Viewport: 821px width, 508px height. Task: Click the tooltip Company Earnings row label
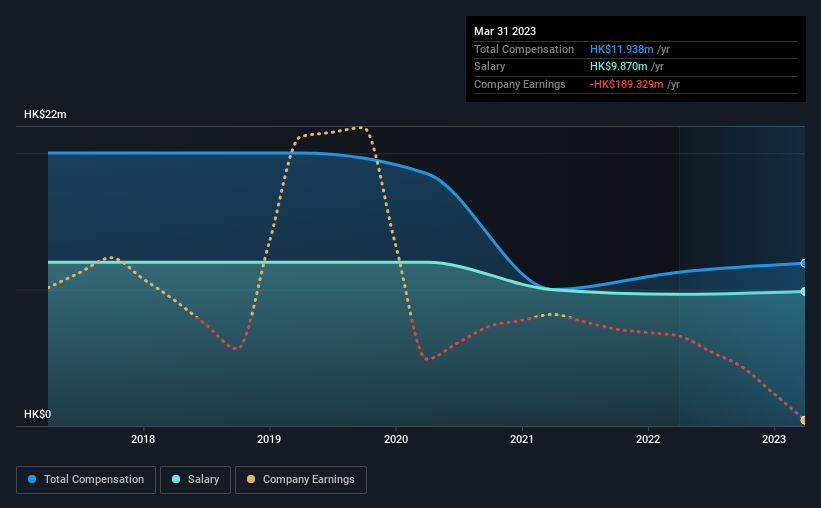(519, 84)
